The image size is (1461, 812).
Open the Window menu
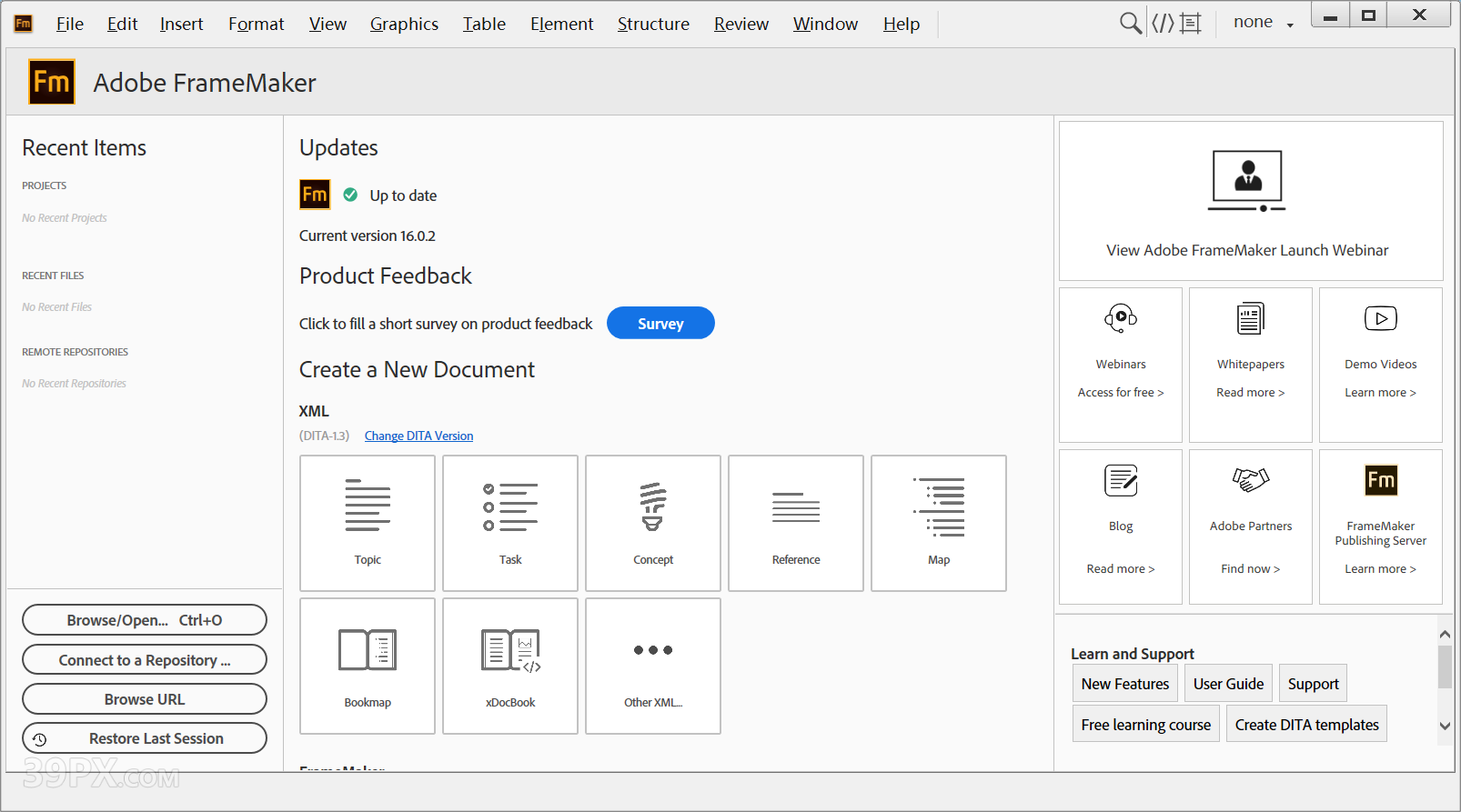[x=825, y=24]
